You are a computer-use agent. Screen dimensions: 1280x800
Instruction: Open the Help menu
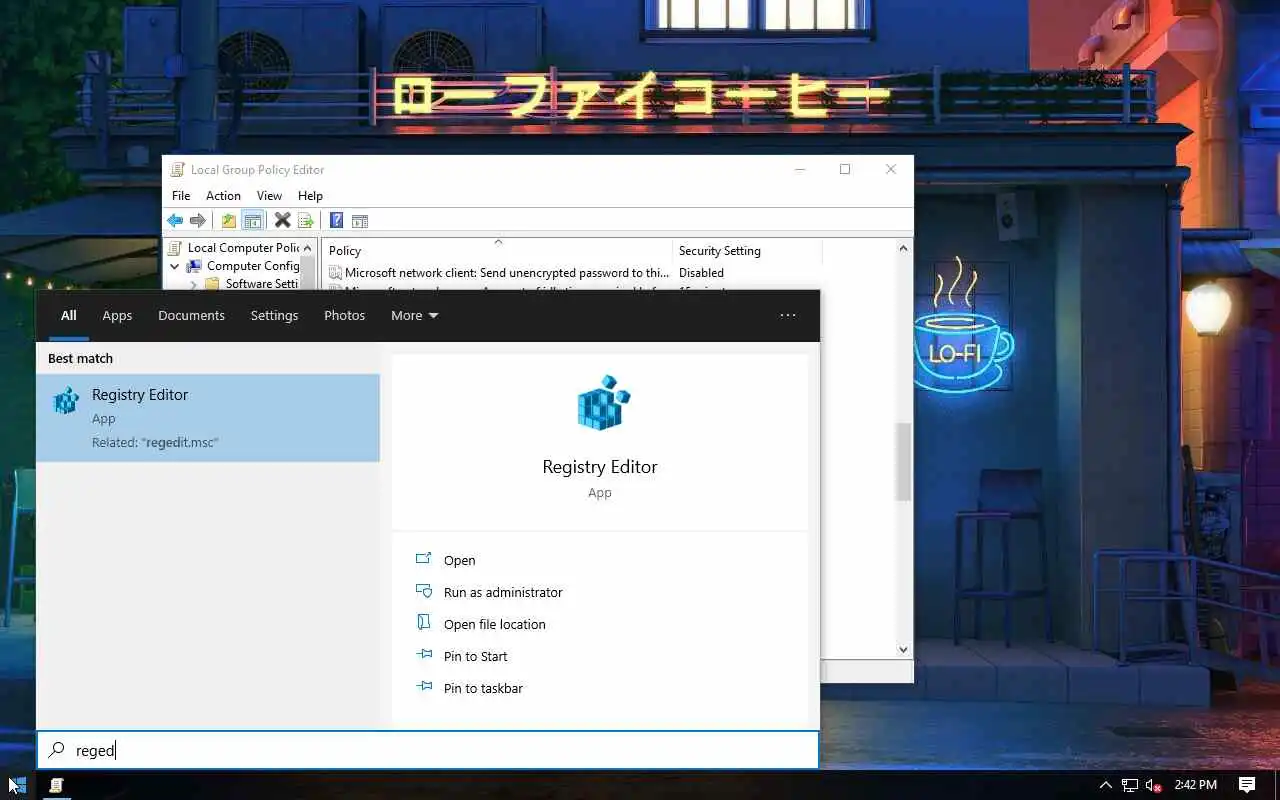point(310,196)
